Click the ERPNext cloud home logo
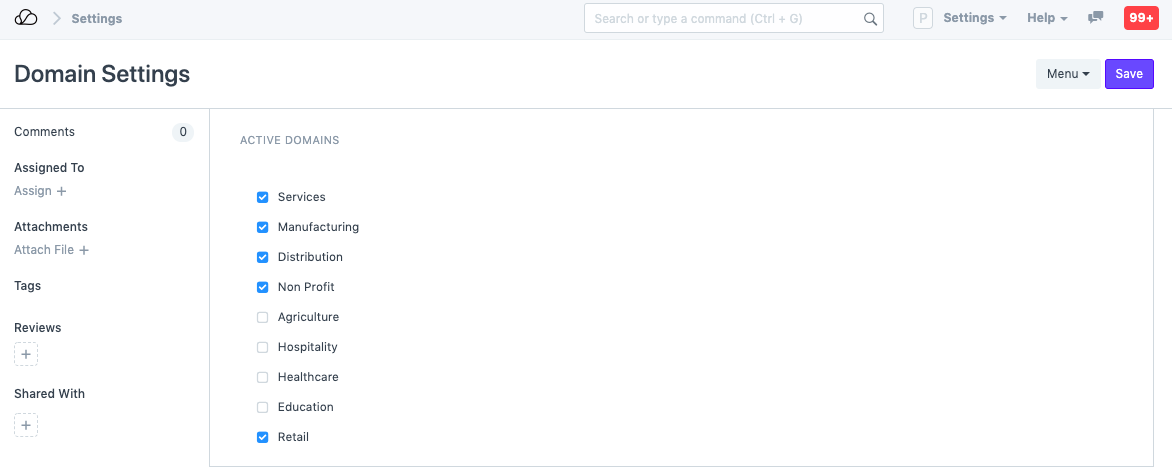Image resolution: width=1172 pixels, height=473 pixels. click(26, 18)
